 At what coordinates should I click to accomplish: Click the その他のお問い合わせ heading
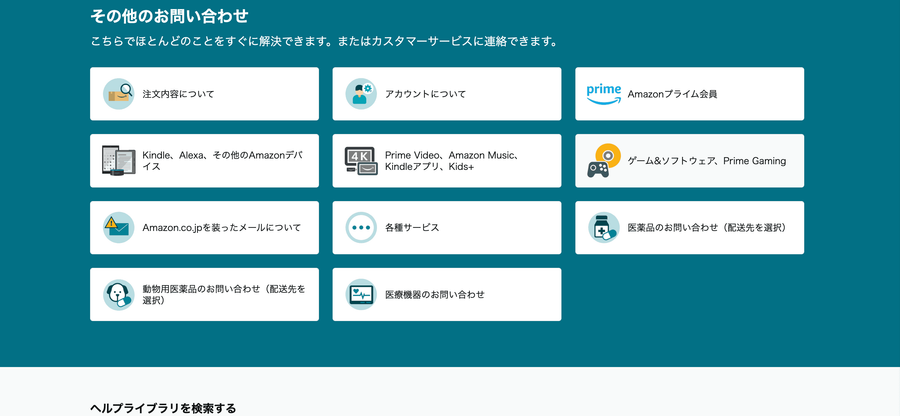pyautogui.click(x=169, y=16)
